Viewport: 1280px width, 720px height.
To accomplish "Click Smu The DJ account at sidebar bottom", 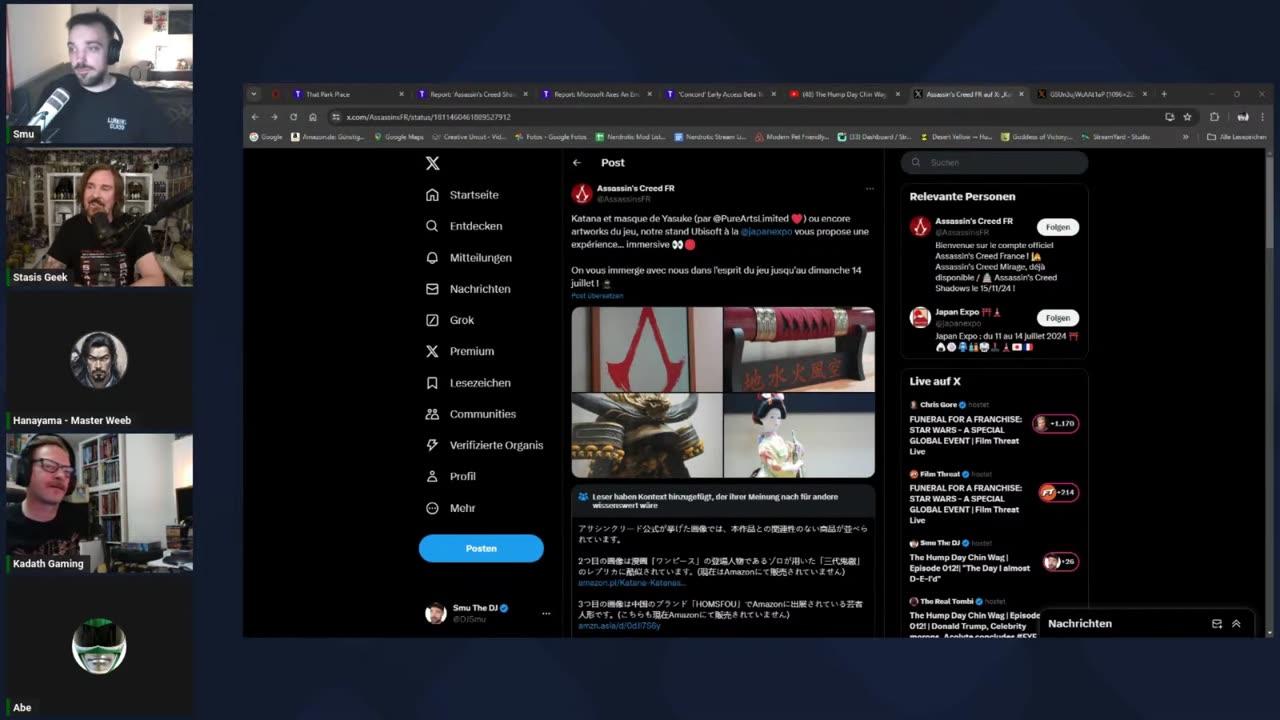I will point(481,613).
